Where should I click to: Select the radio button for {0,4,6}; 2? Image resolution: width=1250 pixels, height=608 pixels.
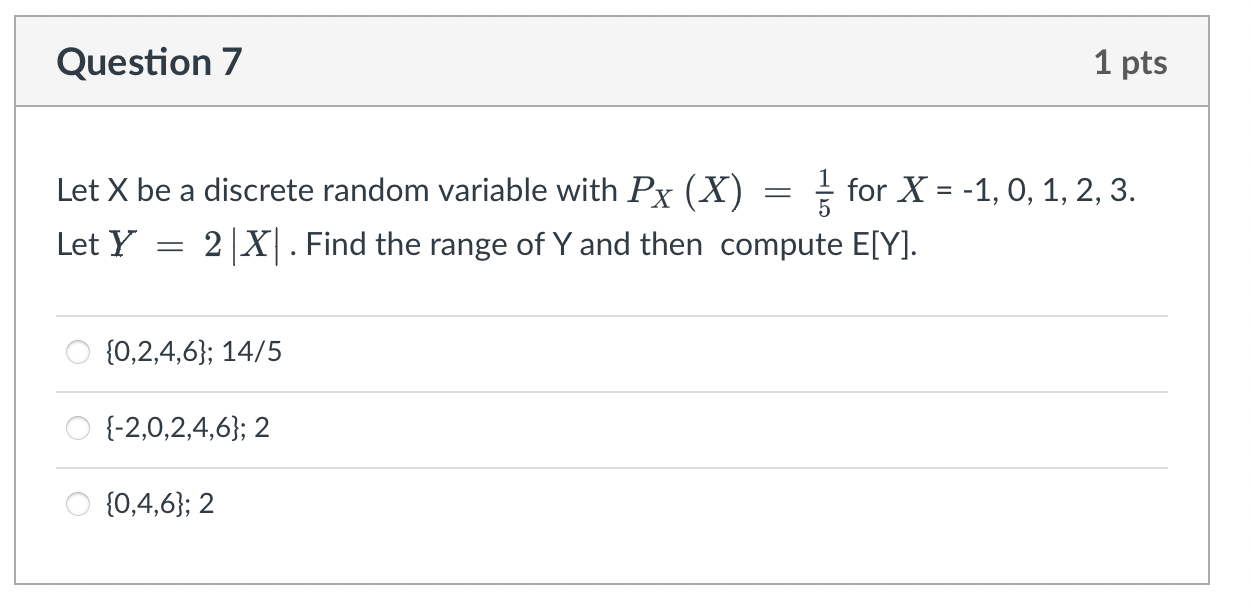click(78, 504)
